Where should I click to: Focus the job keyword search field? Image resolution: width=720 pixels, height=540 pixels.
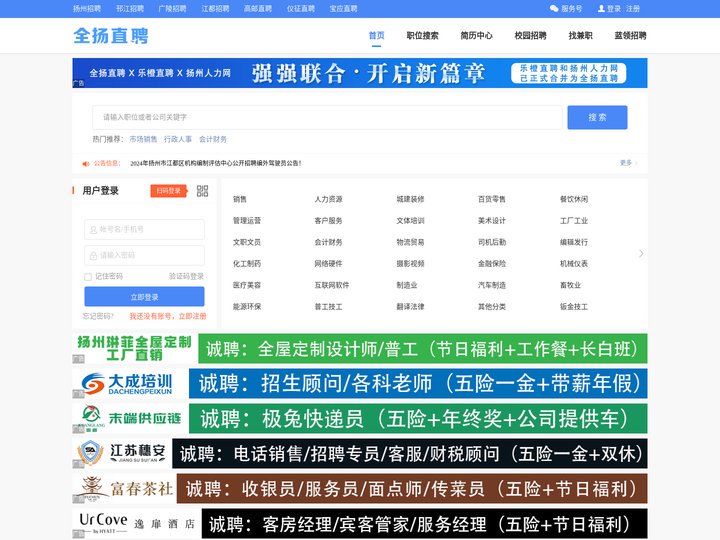[x=327, y=118]
